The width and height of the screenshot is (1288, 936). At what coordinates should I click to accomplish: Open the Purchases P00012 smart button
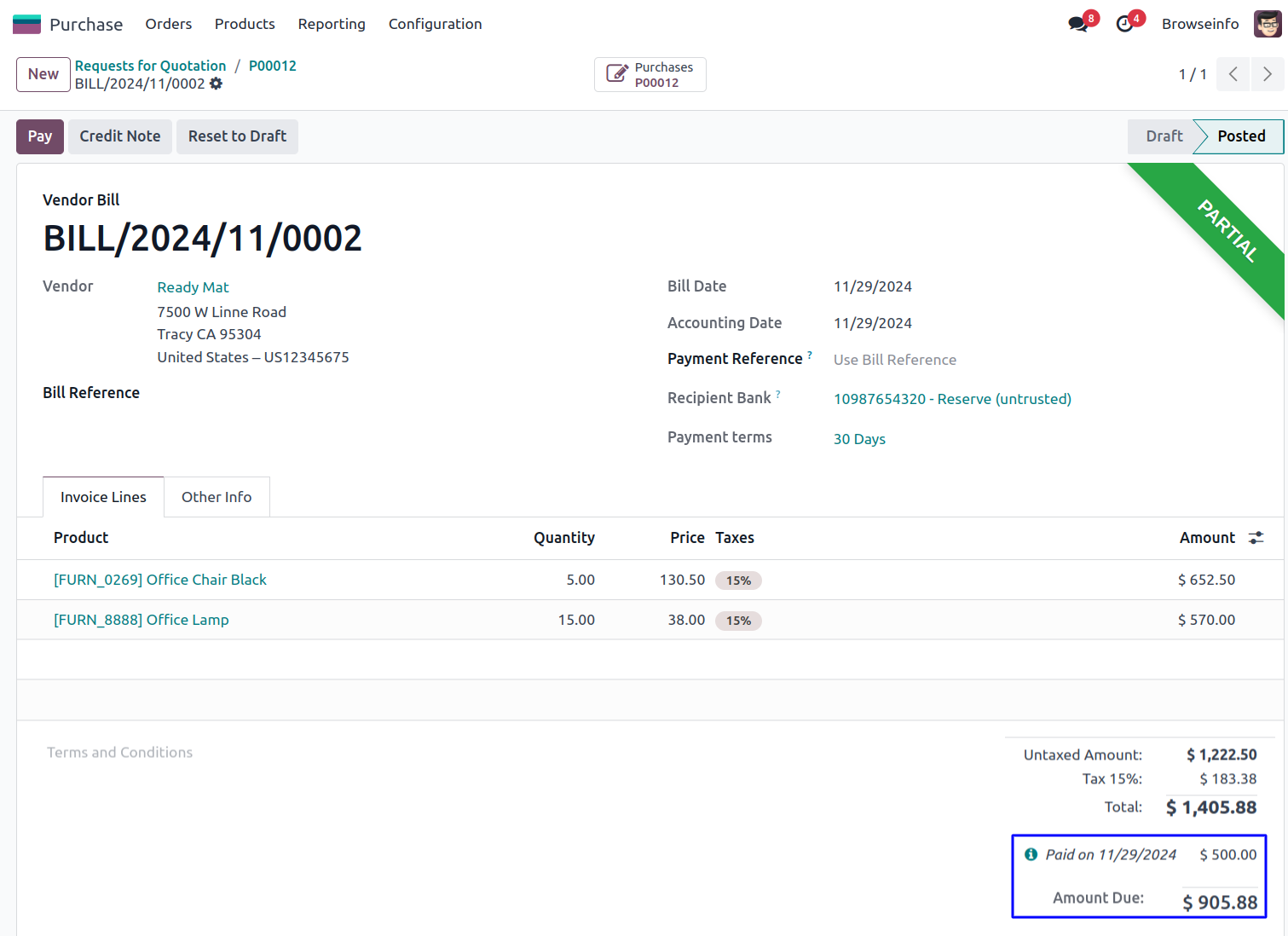click(650, 75)
